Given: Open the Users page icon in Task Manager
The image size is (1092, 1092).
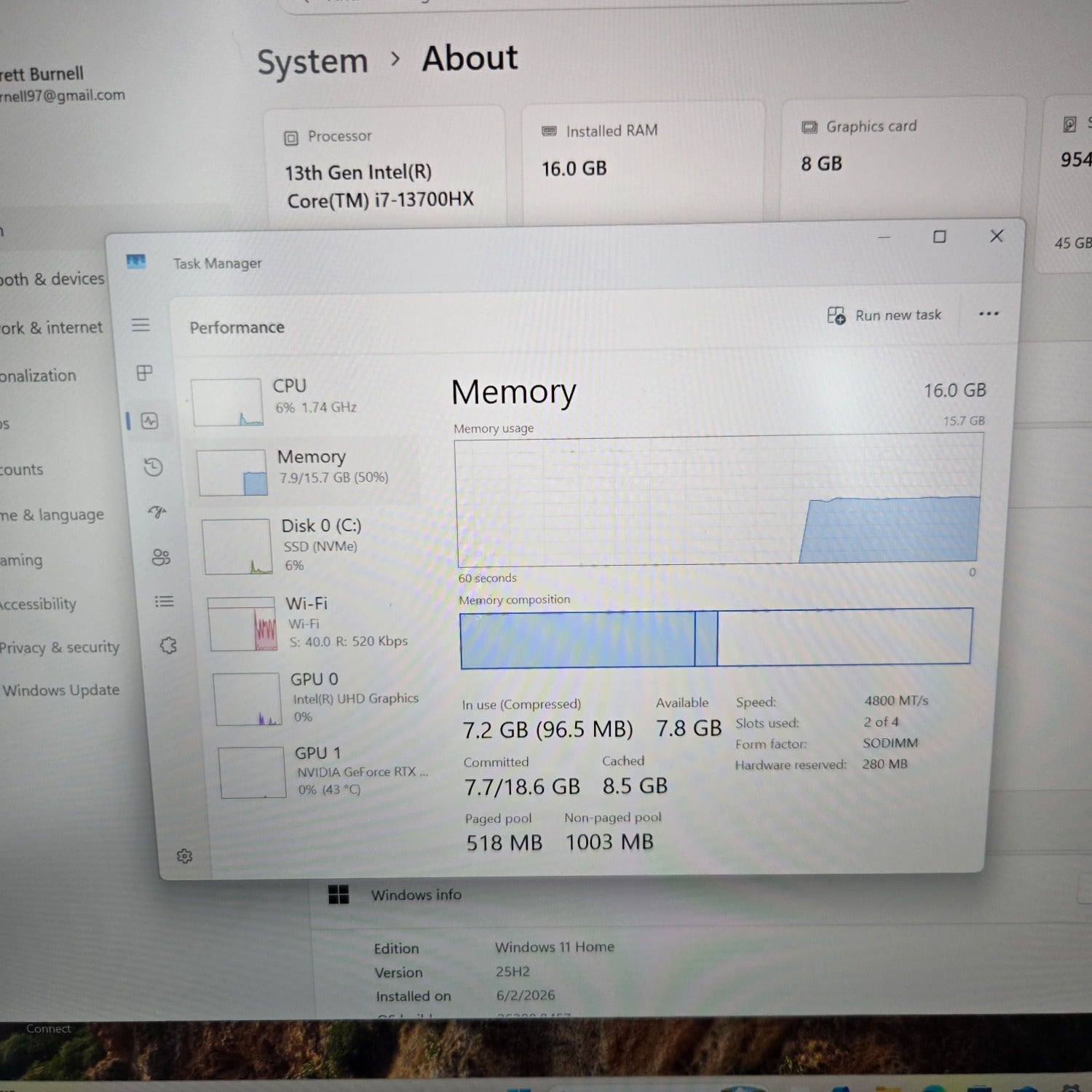Looking at the screenshot, I should [161, 557].
